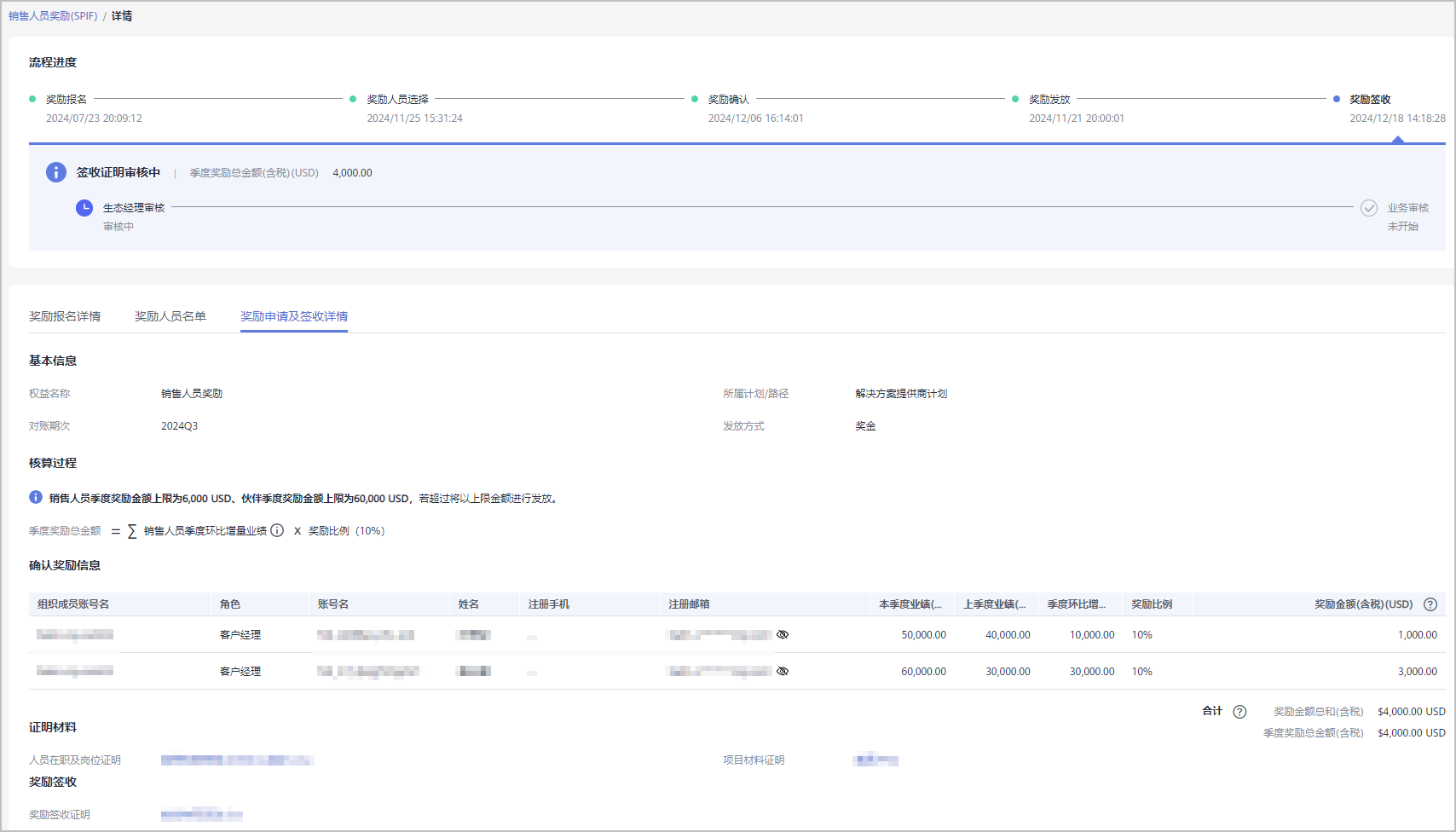Click the help icon beside 合计
The height and width of the screenshot is (832, 1456).
click(1239, 712)
